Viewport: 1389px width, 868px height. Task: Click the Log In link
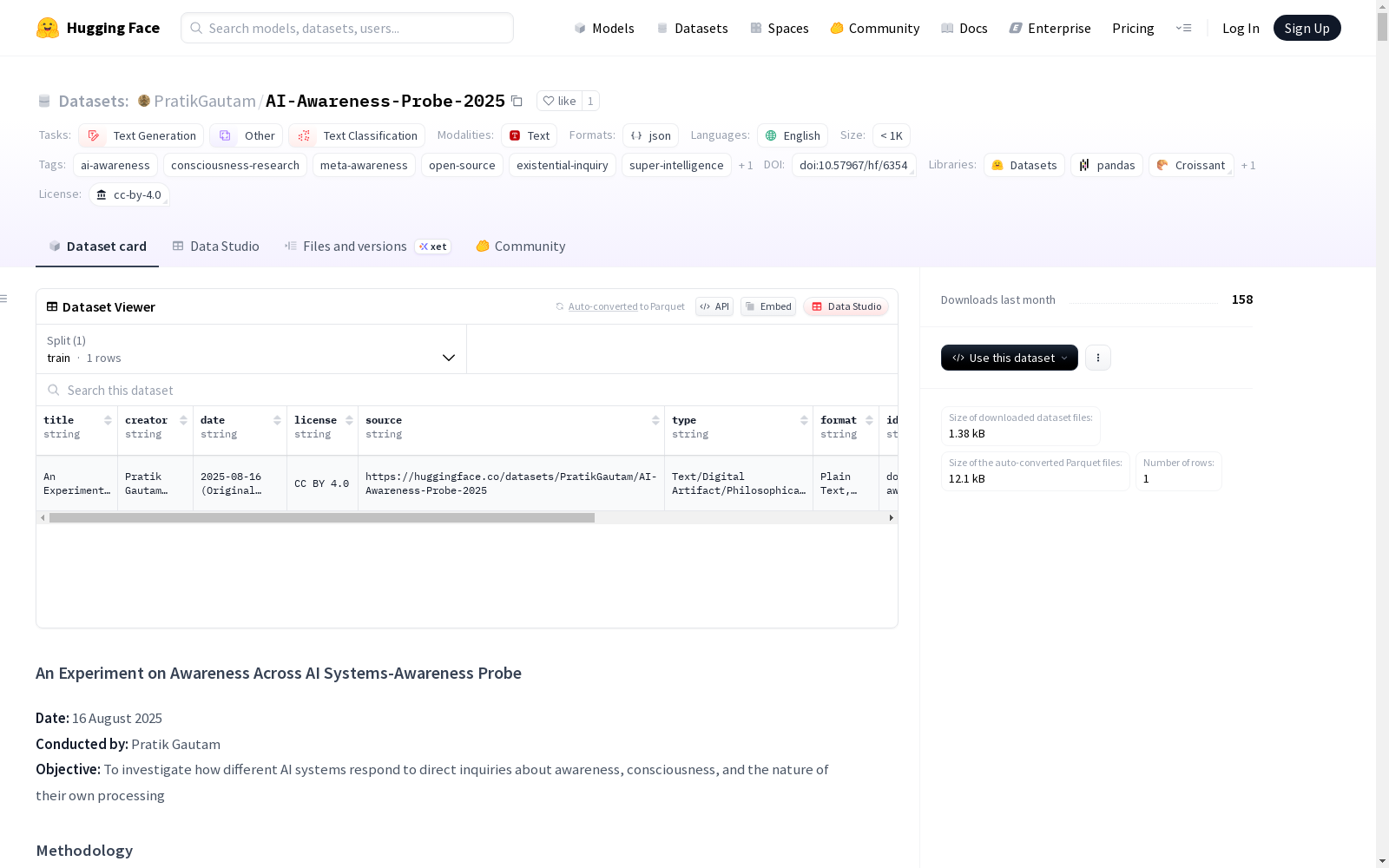coord(1241,28)
